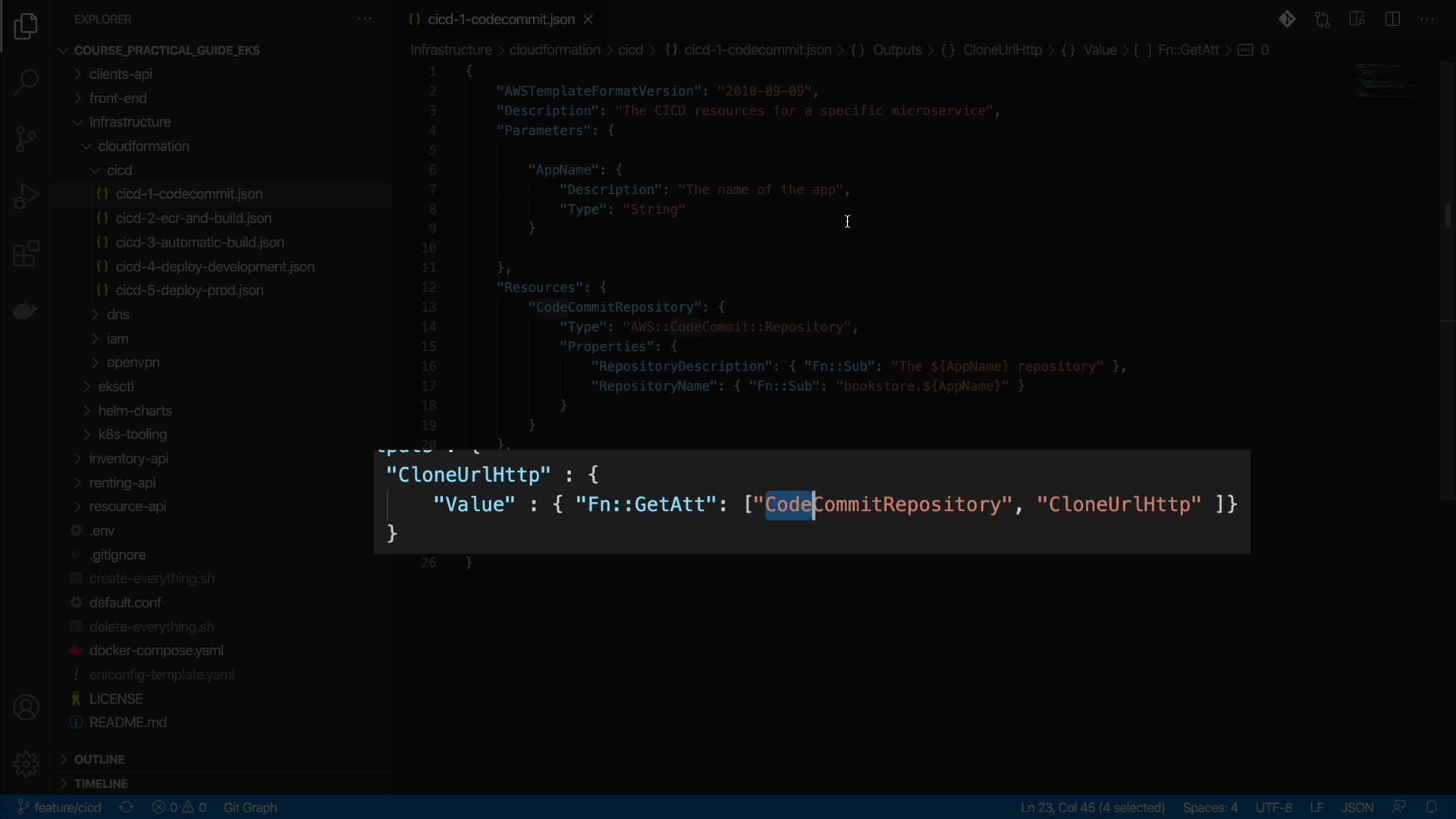Expand the OUTLINE section
Viewport: 1456px width, 819px height.
[99, 759]
